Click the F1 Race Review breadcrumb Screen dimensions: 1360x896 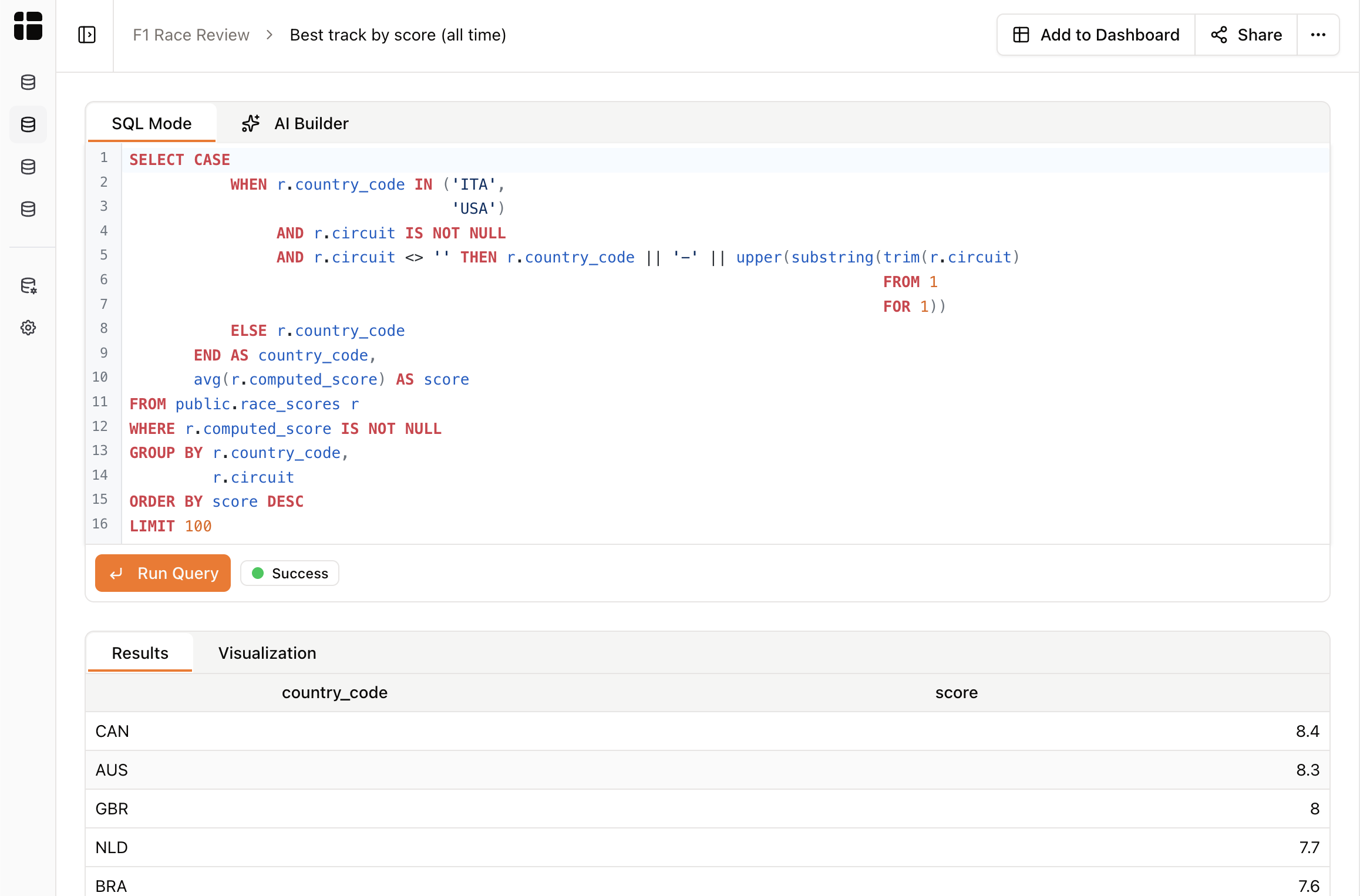point(191,35)
